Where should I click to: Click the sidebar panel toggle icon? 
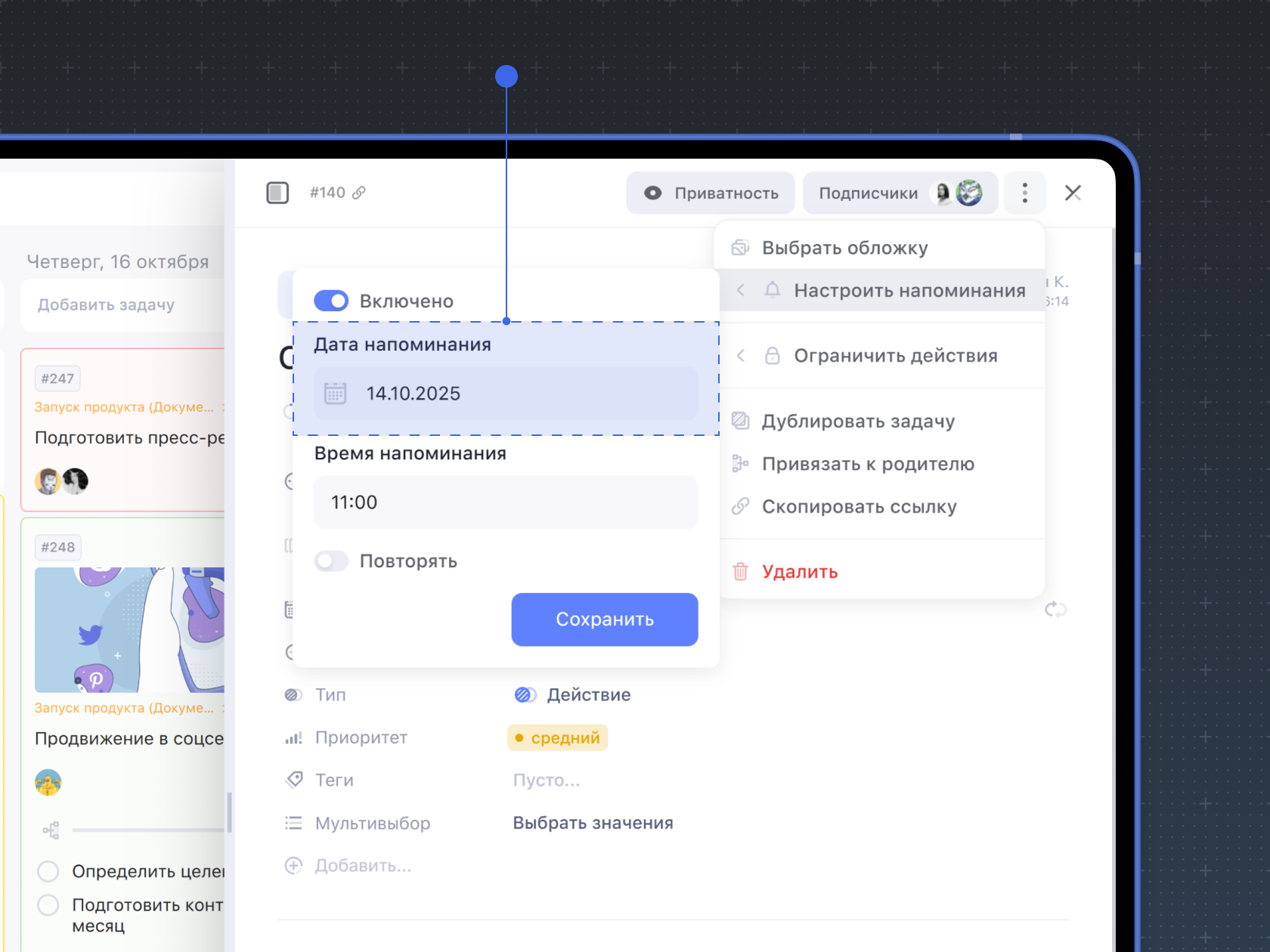277,193
